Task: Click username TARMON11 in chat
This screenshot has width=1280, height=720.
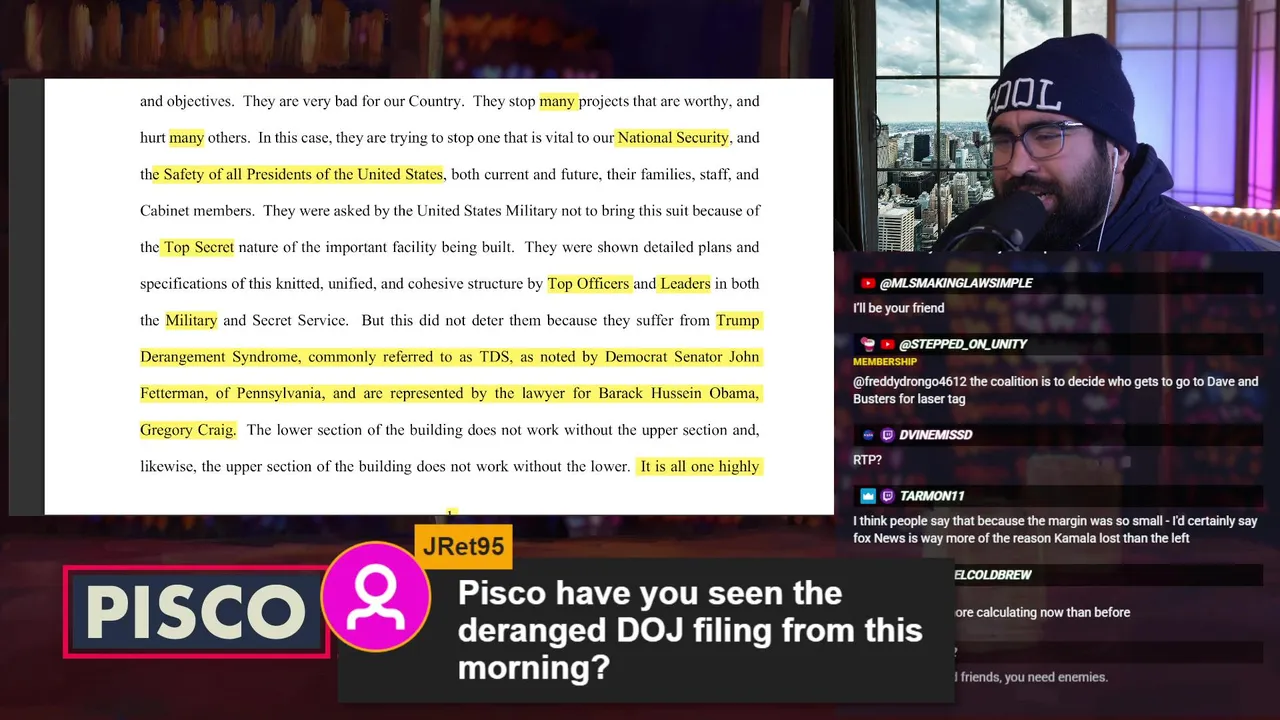Action: point(932,496)
